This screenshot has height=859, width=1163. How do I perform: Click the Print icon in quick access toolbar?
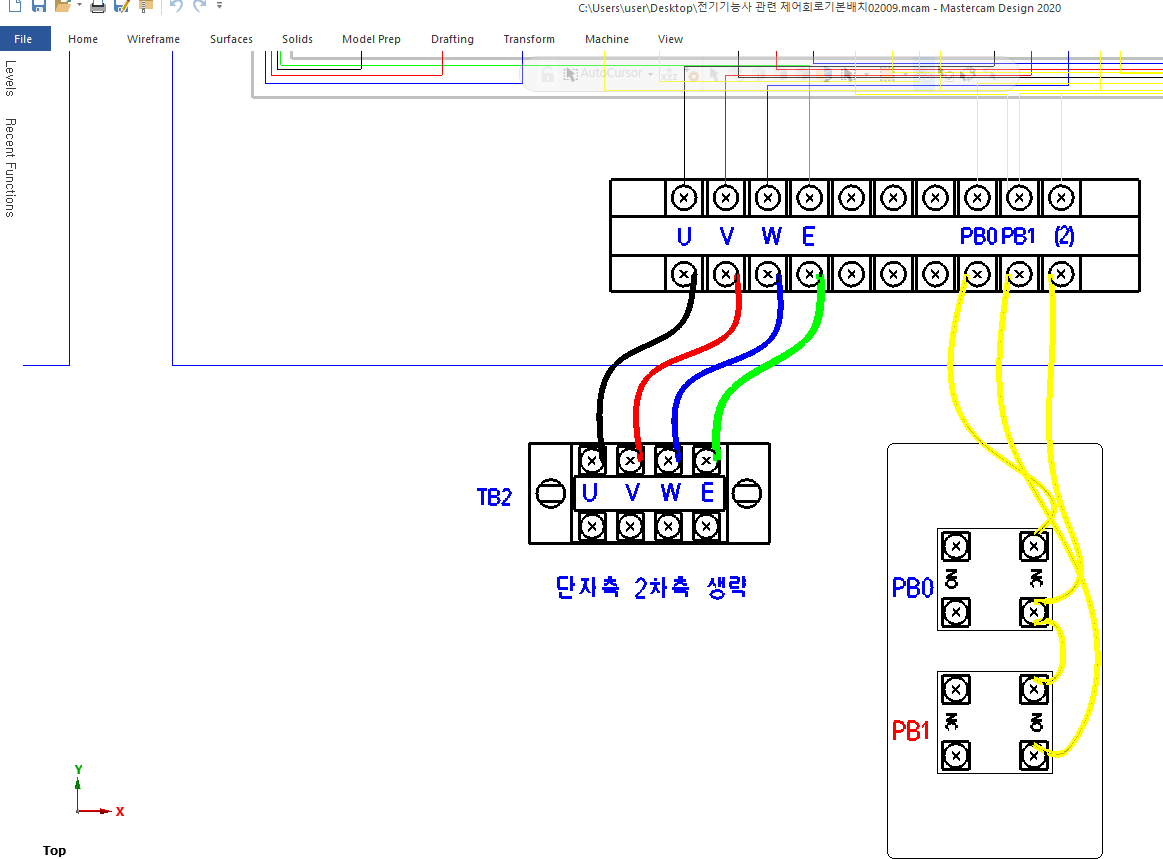coord(97,7)
